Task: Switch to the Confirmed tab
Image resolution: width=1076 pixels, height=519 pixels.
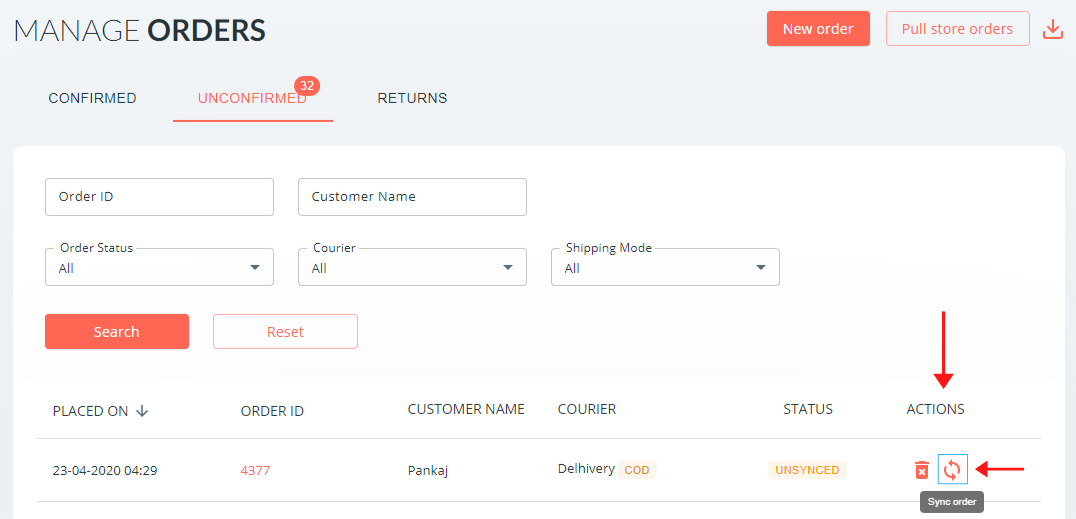Action: [x=92, y=98]
